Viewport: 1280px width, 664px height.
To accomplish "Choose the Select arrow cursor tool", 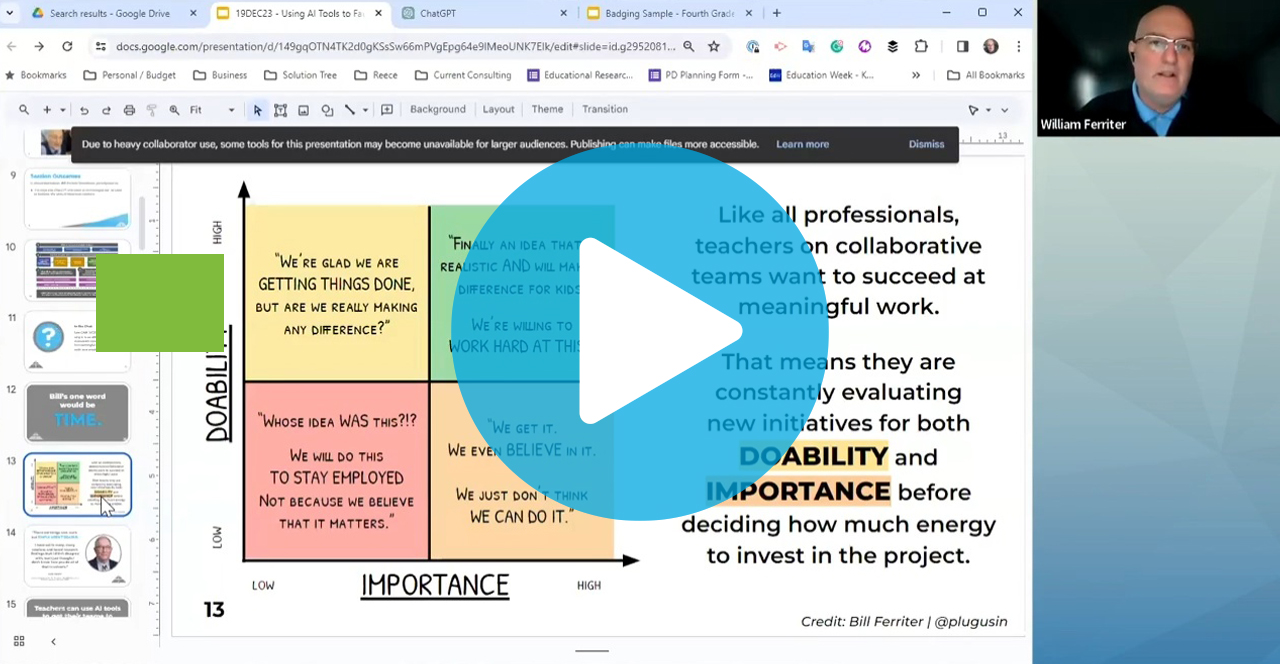I will pos(258,110).
